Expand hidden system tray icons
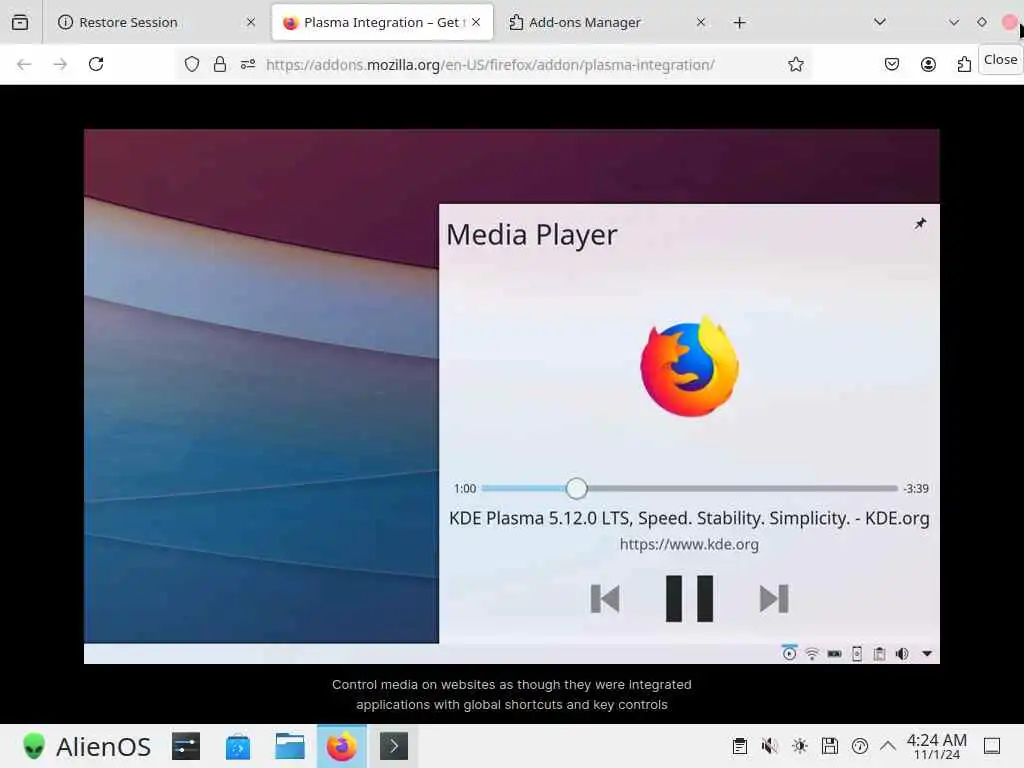The height and width of the screenshot is (768, 1024). [x=888, y=745]
